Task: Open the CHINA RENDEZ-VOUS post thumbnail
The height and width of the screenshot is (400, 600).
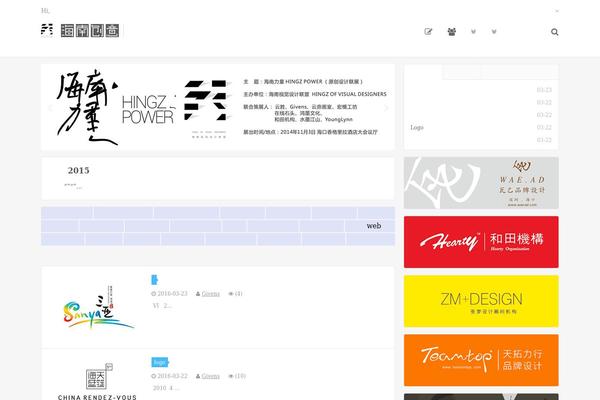Action: point(98,381)
